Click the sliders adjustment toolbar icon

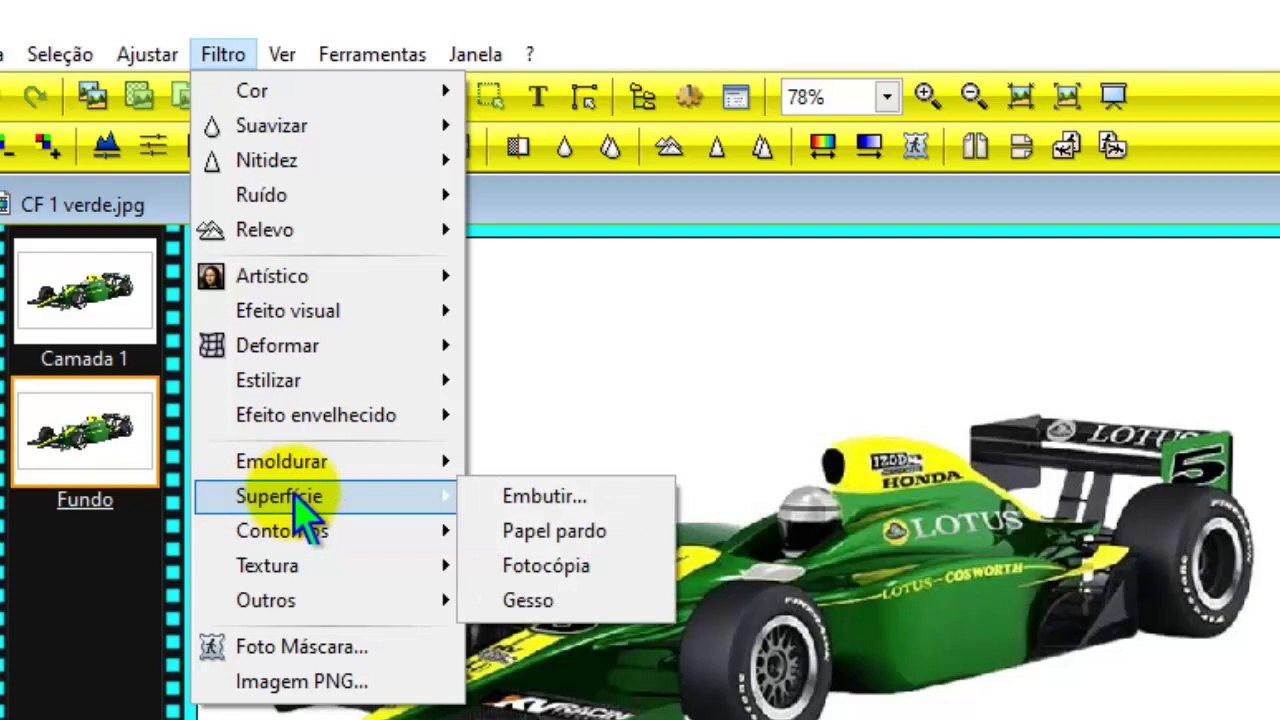coord(153,147)
